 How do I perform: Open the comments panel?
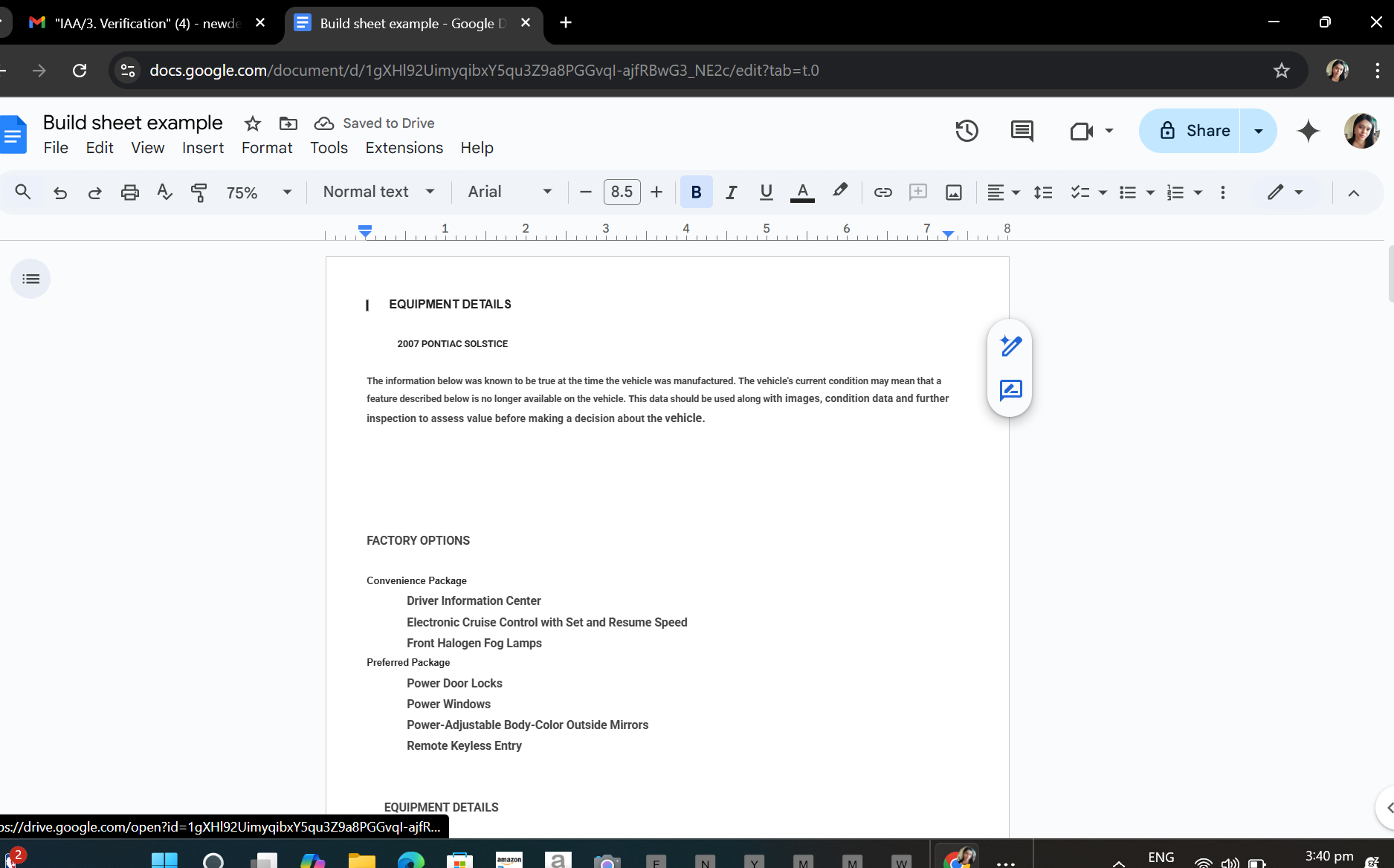pos(1022,131)
